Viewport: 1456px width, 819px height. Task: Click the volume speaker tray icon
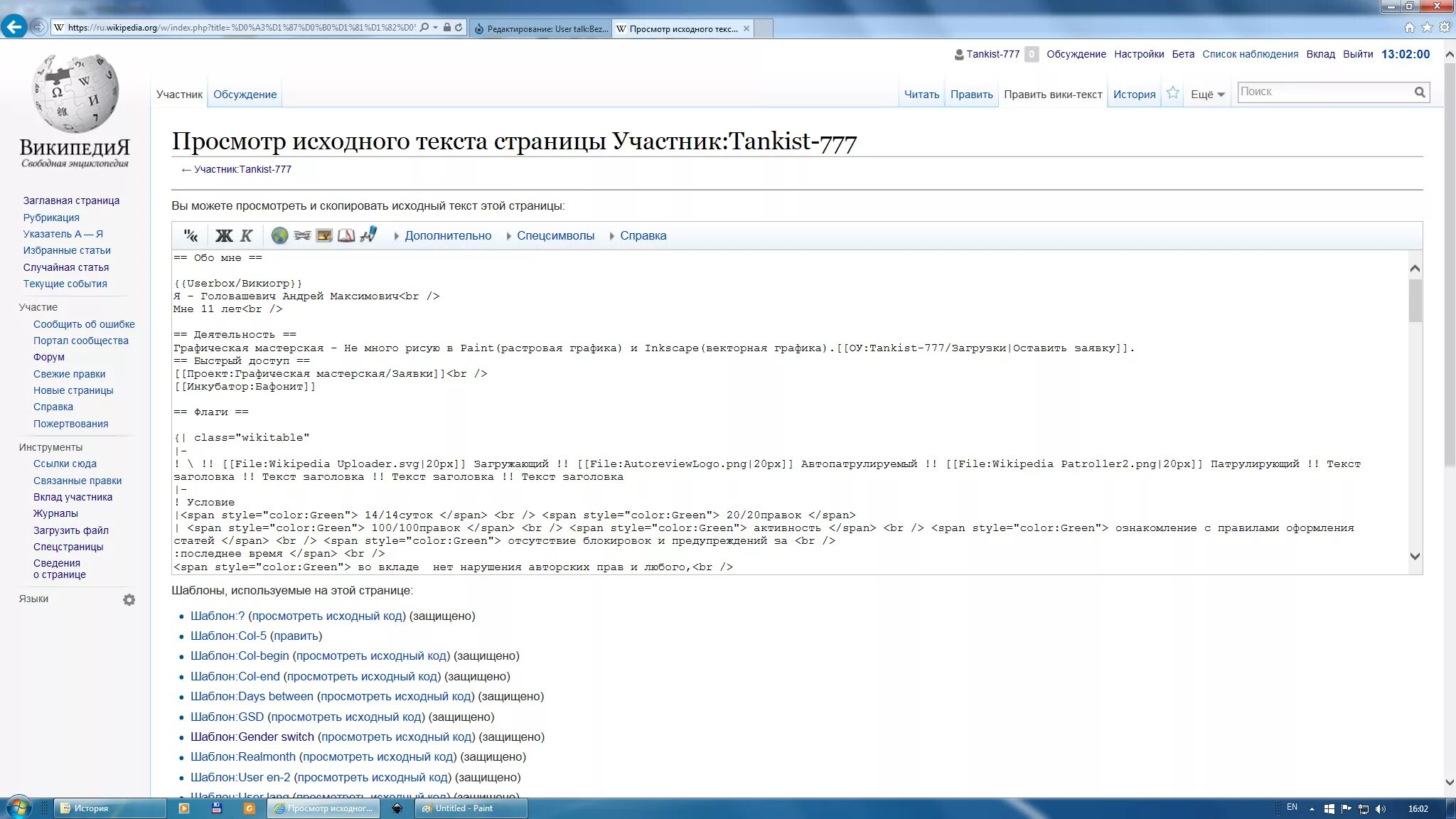[1380, 808]
